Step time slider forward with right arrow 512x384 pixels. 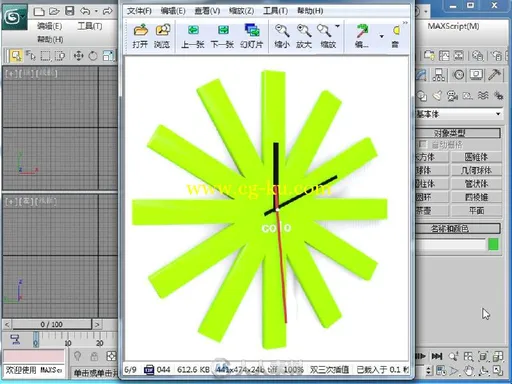(x=97, y=324)
